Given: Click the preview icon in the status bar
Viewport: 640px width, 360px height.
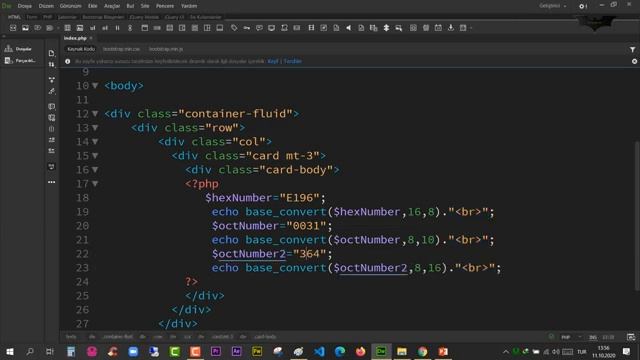Looking at the screenshot, I should [631, 337].
